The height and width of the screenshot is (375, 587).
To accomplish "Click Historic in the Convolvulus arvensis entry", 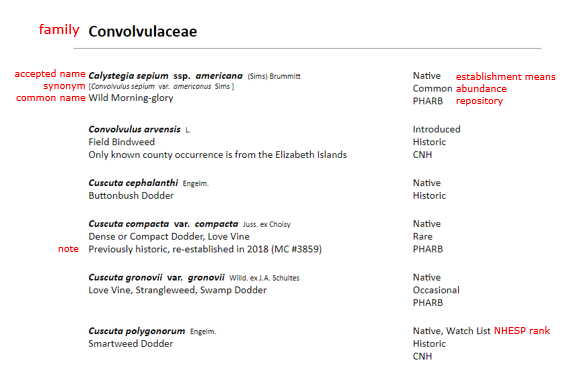I will (x=429, y=142).
